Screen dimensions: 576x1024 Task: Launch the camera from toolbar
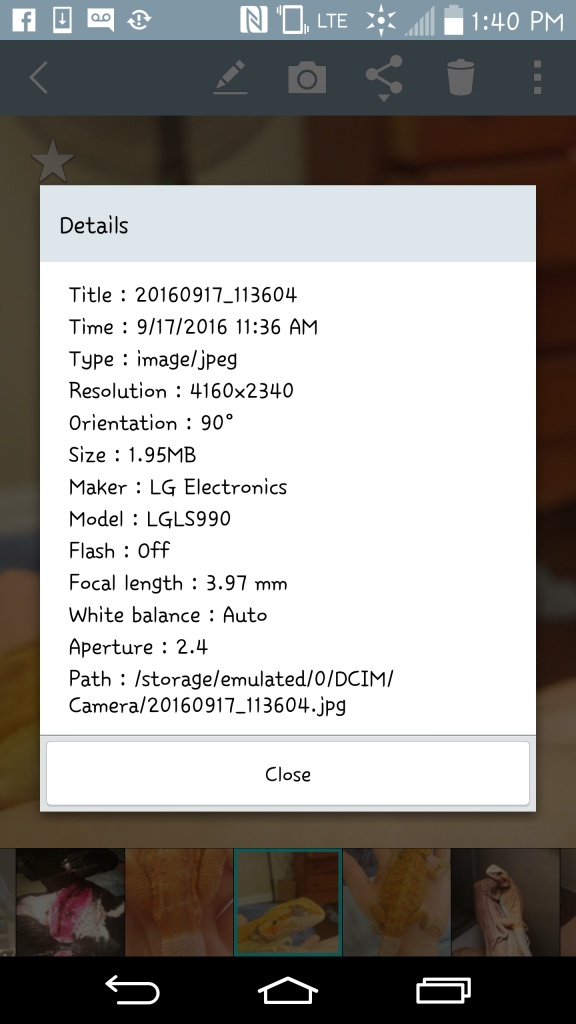[x=307, y=78]
